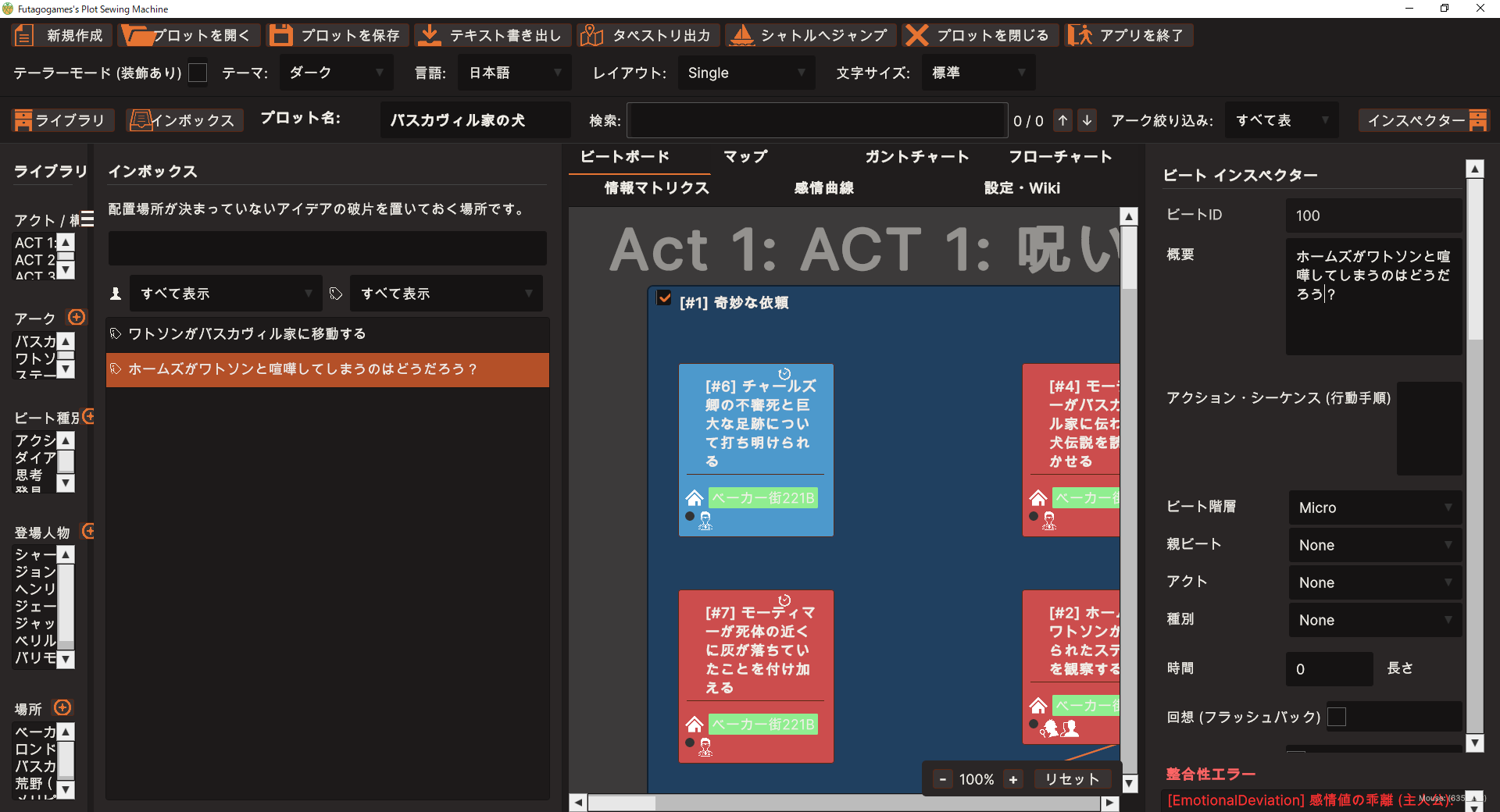
Task: Click the インスペクター panel icon
Action: (x=1477, y=120)
